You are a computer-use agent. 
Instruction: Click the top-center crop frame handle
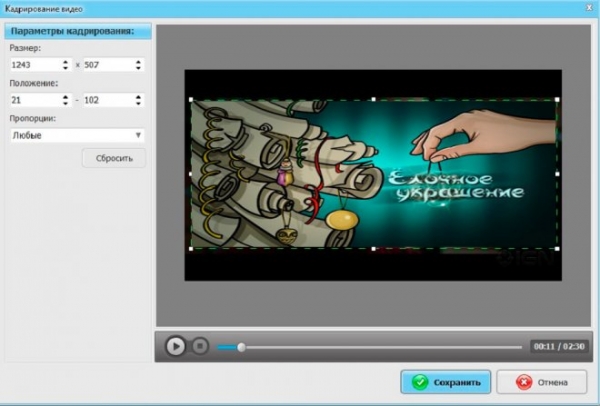click(x=374, y=99)
